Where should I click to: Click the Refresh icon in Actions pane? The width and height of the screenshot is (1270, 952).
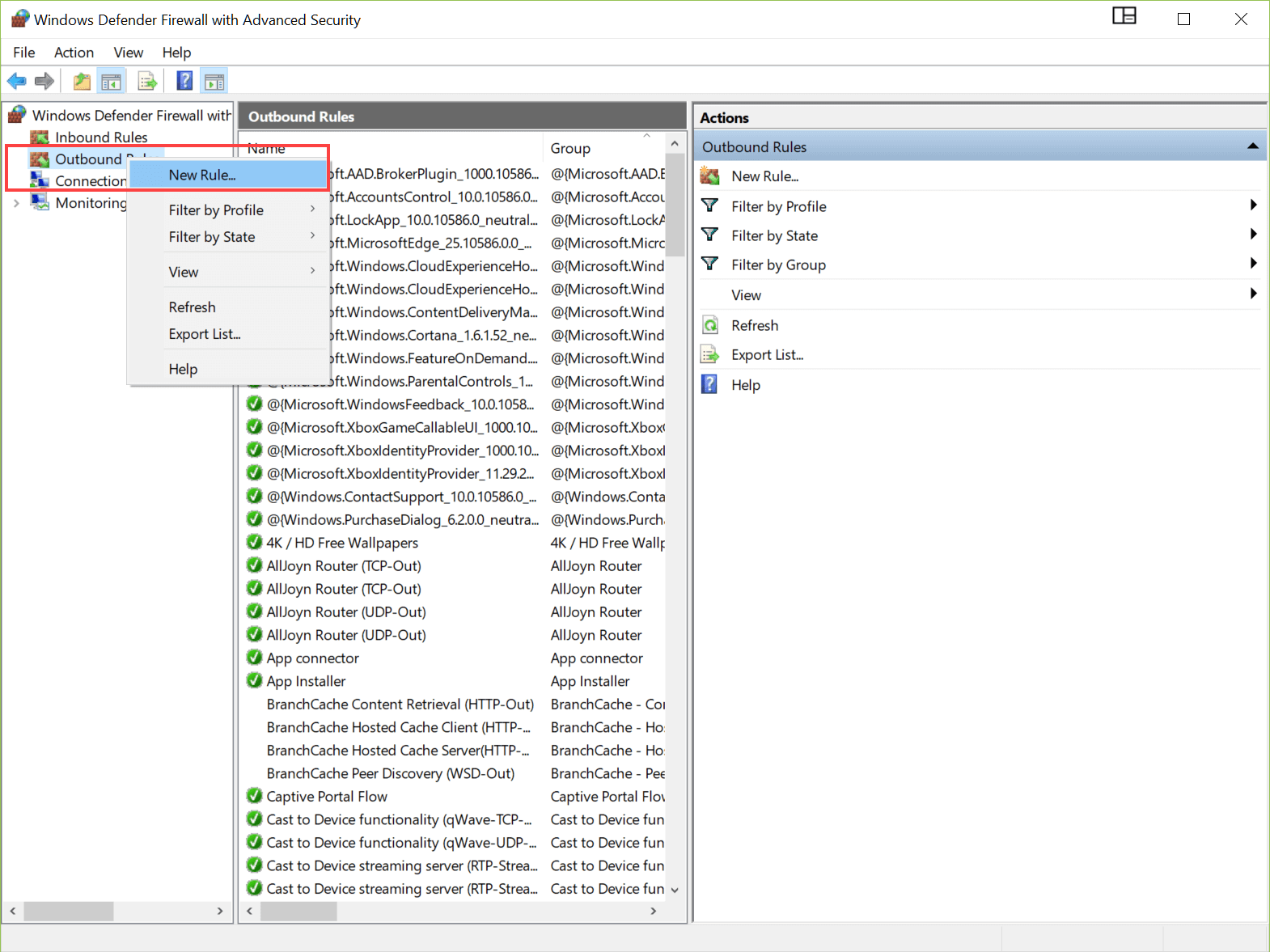[x=709, y=325]
